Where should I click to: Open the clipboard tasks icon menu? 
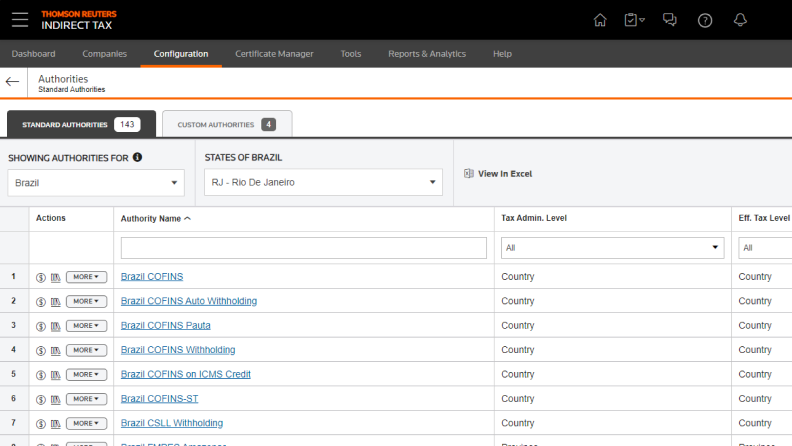[x=634, y=20]
